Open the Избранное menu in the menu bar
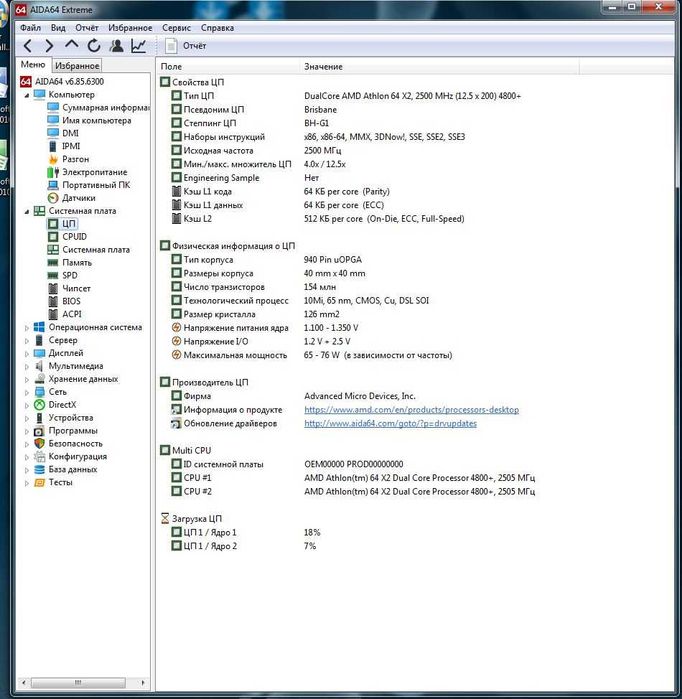Screen dimensions: 682x699 [130, 28]
